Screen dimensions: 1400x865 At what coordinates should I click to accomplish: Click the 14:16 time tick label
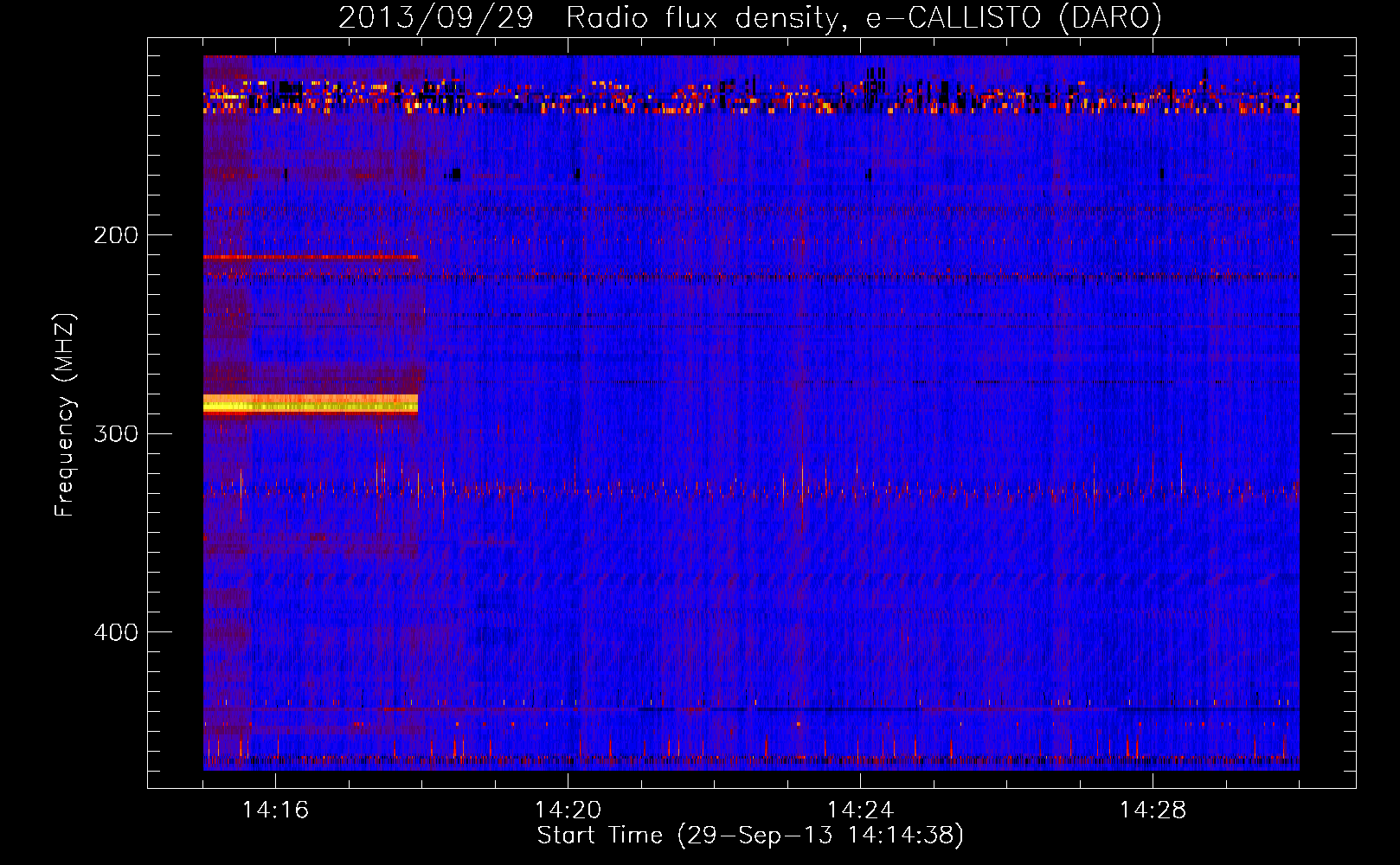pyautogui.click(x=275, y=811)
